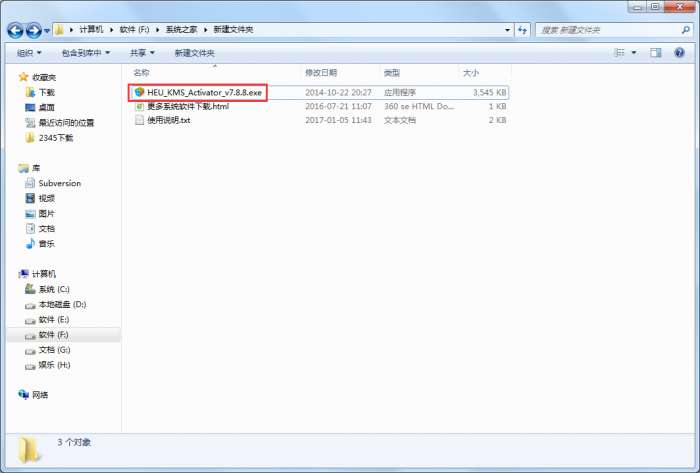700x473 pixels.
Task: Open drive 本地磁盘 (D:)
Action: [x=62, y=304]
